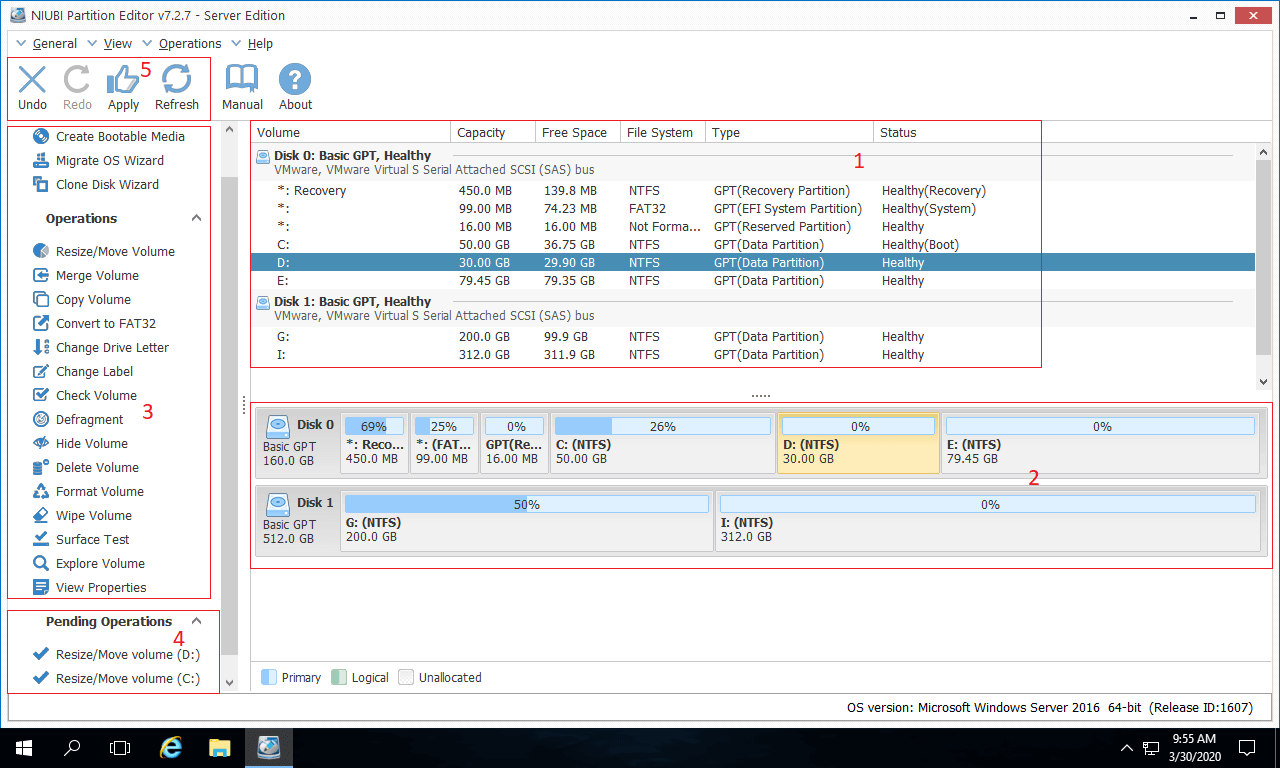Collapse the Pending Operations section
Image resolution: width=1280 pixels, height=768 pixels.
pos(196,621)
